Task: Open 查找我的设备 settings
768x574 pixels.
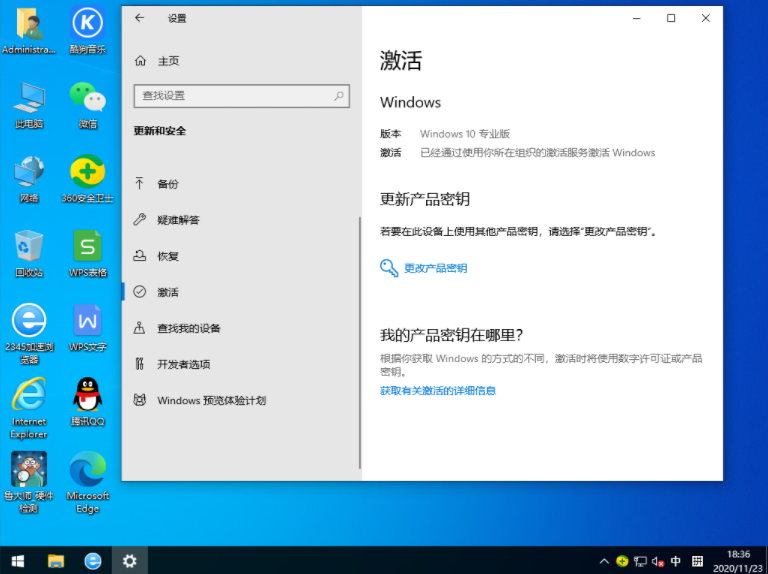Action: point(188,328)
